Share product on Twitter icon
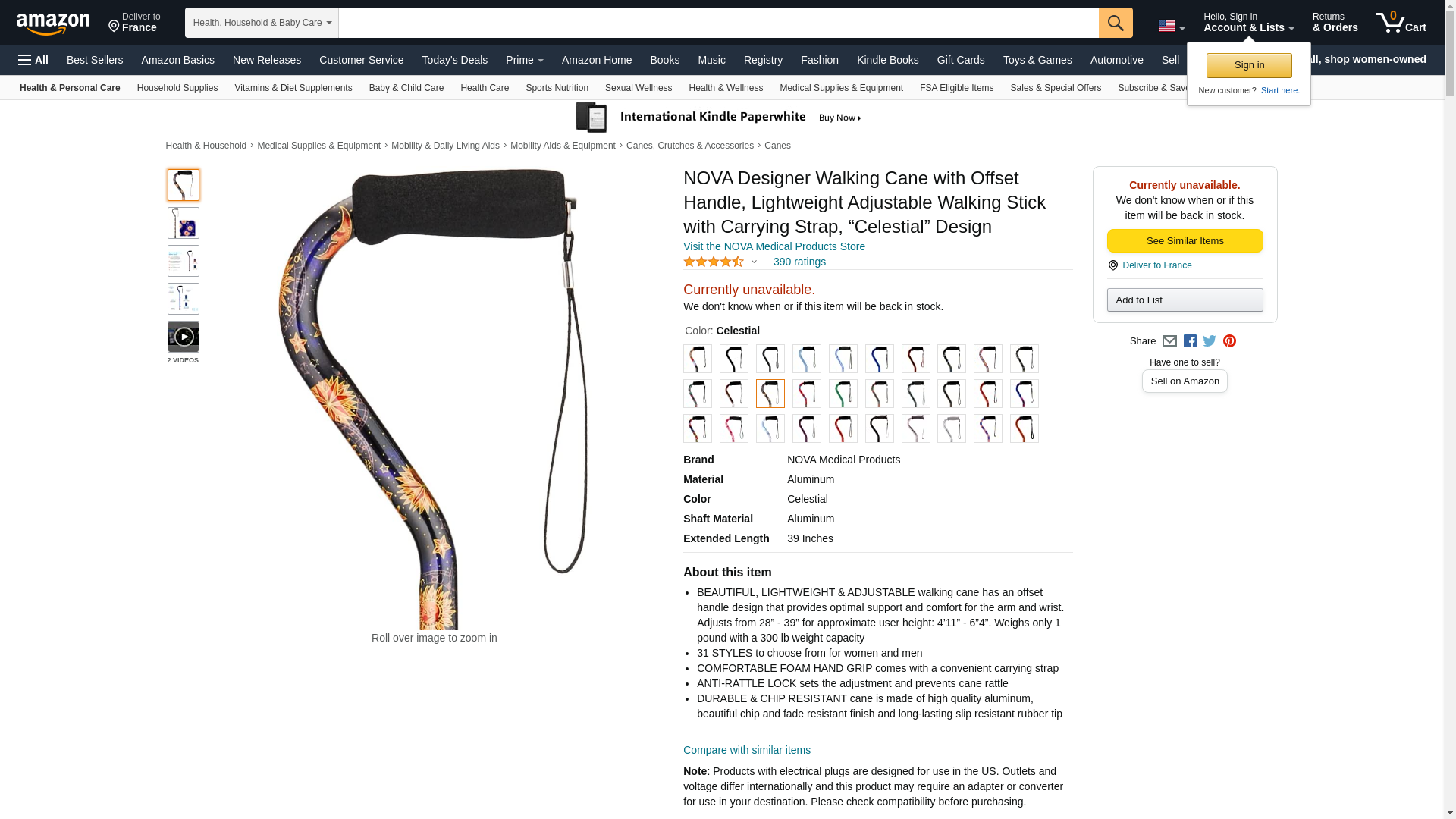 (1210, 341)
